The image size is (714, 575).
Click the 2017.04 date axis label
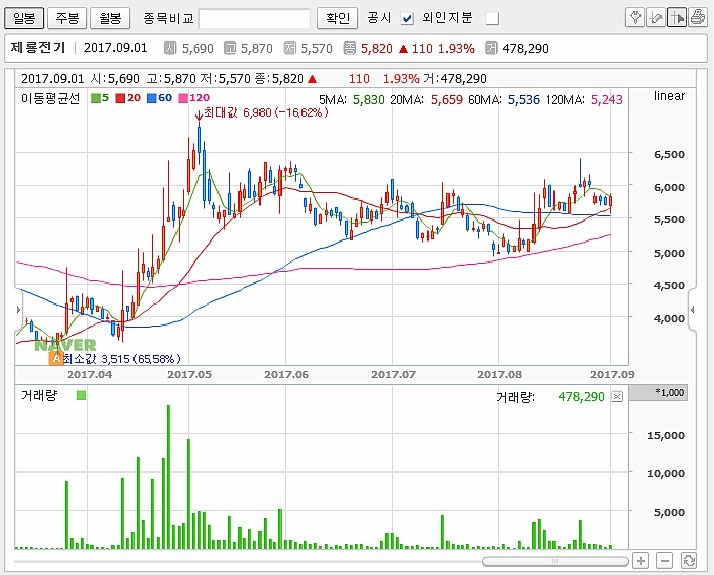pos(89,374)
